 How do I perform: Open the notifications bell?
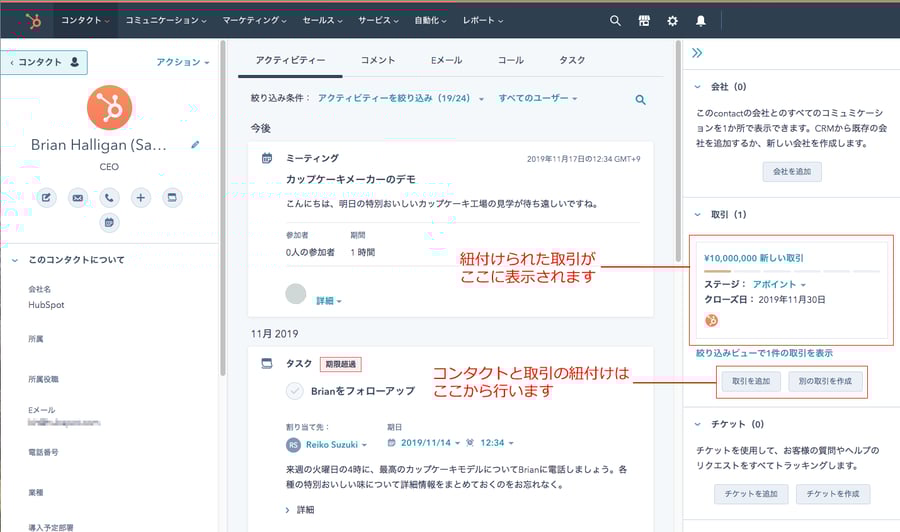700,21
